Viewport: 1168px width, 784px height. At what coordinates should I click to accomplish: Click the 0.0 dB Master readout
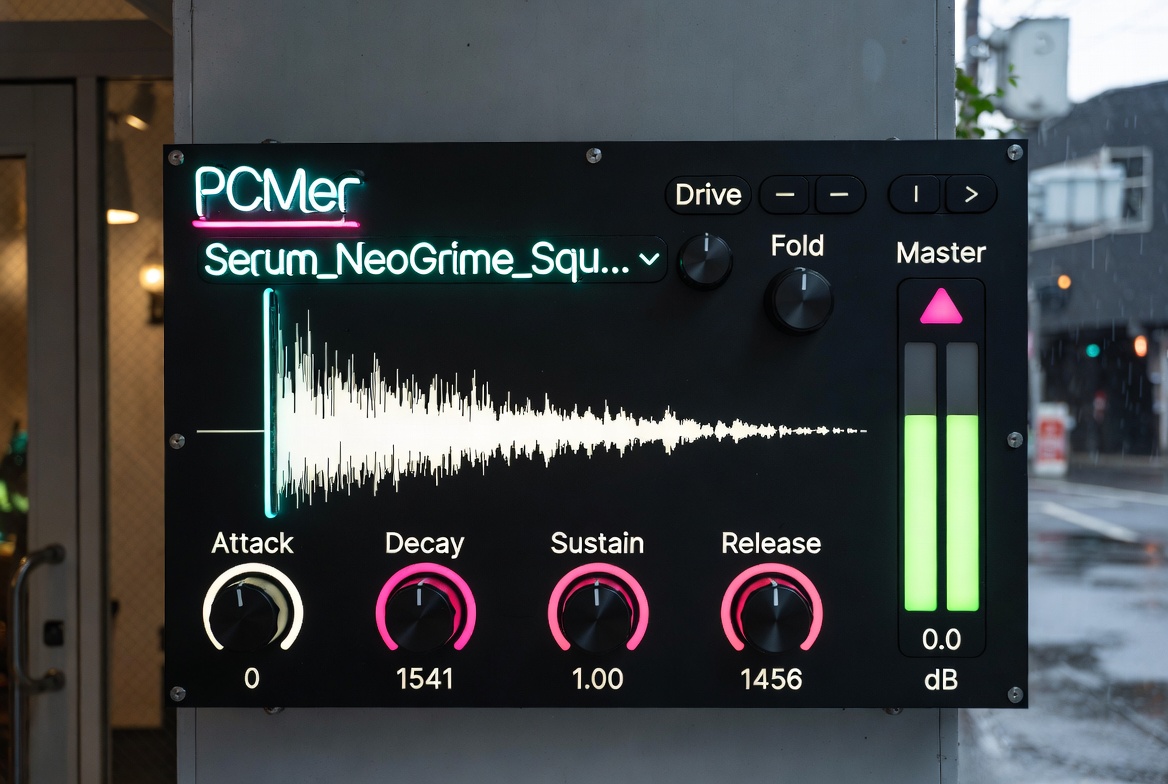click(x=941, y=639)
